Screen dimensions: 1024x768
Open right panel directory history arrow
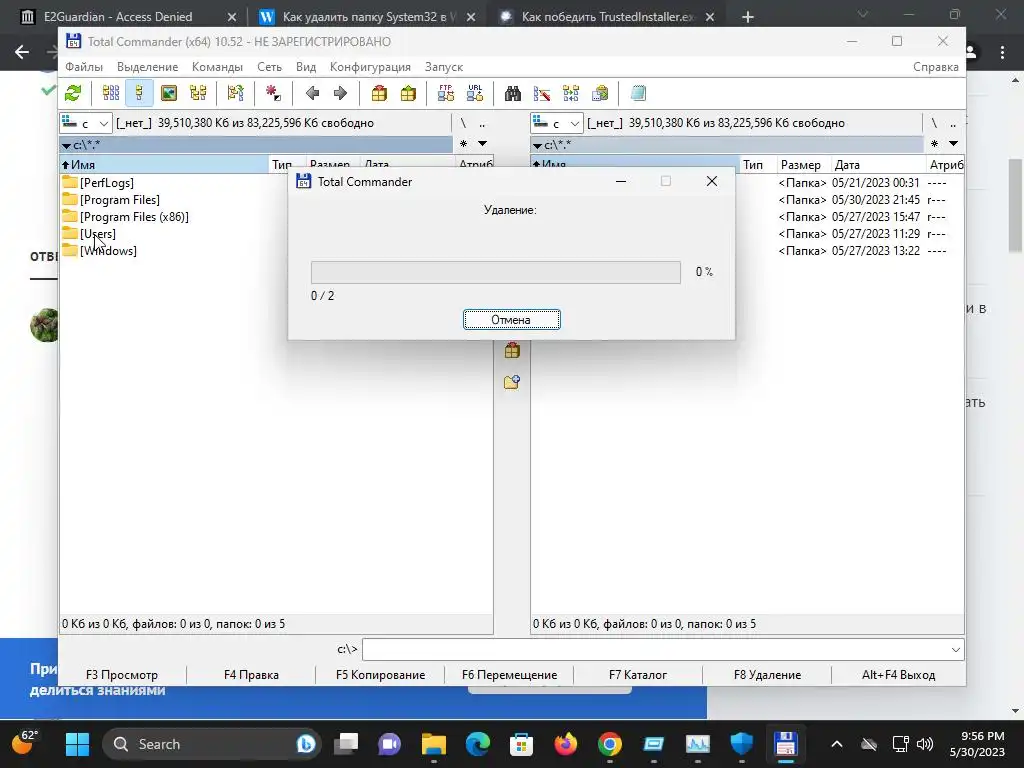pyautogui.click(x=953, y=144)
